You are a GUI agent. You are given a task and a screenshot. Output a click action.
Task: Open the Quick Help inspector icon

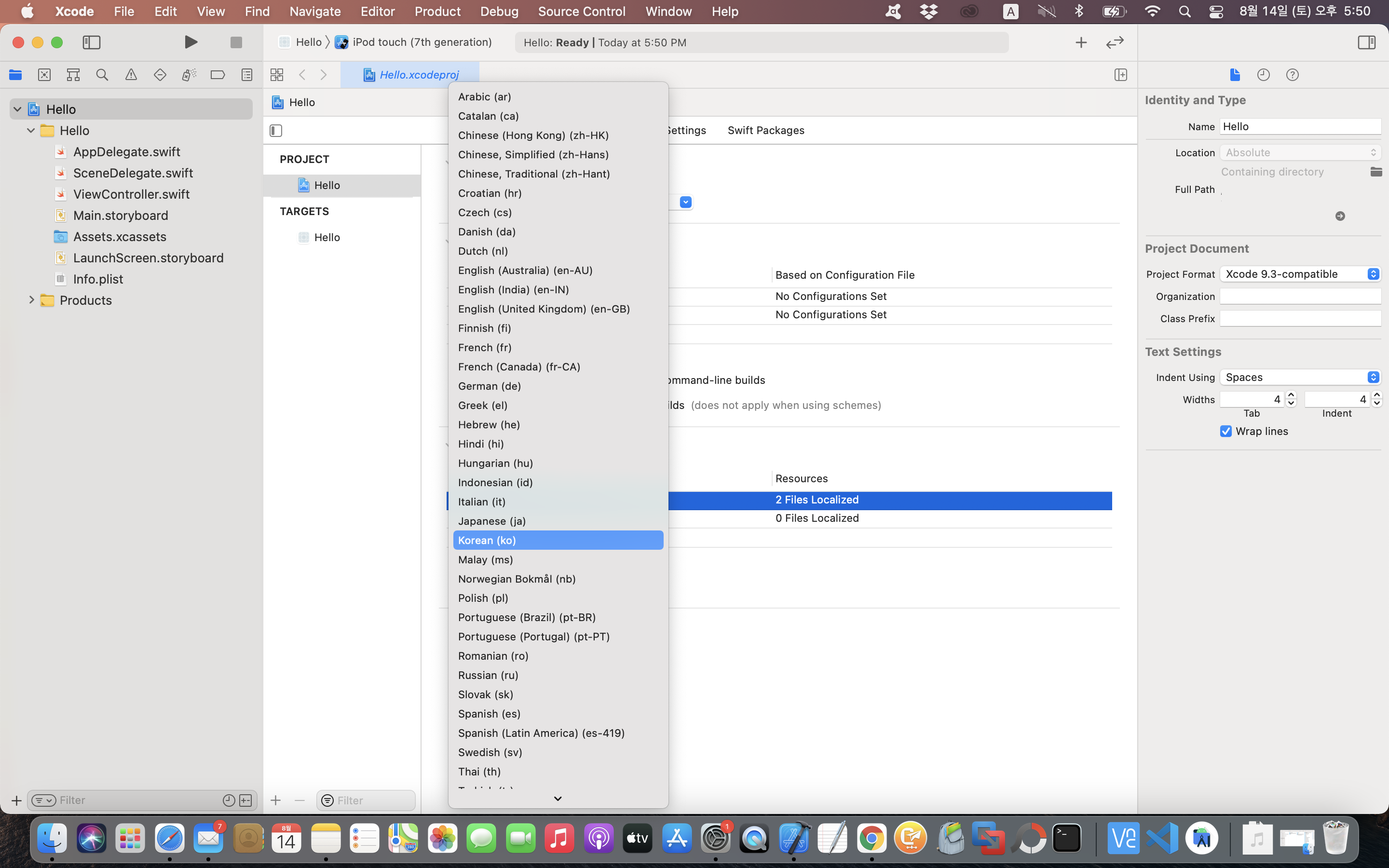point(1292,75)
